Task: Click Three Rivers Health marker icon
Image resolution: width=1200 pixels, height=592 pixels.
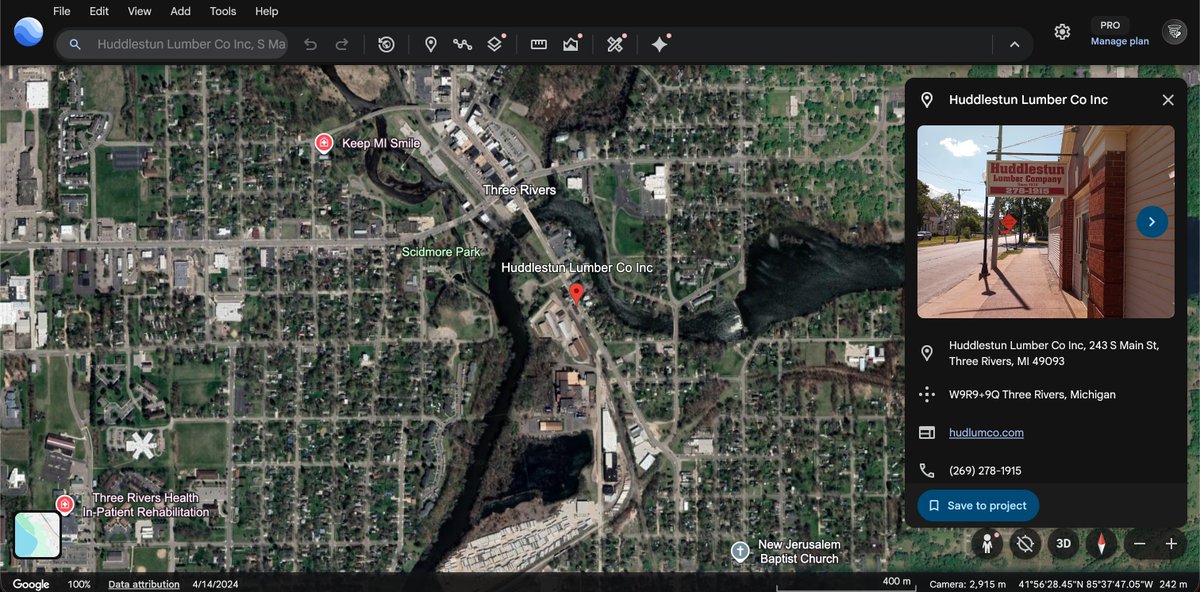Action: 65,504
